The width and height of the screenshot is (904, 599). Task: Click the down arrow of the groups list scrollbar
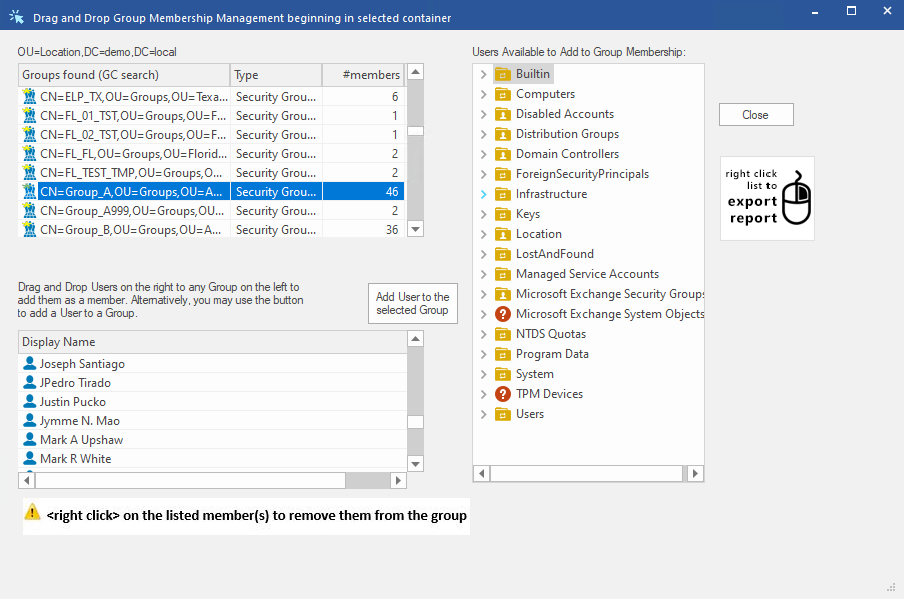click(x=415, y=229)
